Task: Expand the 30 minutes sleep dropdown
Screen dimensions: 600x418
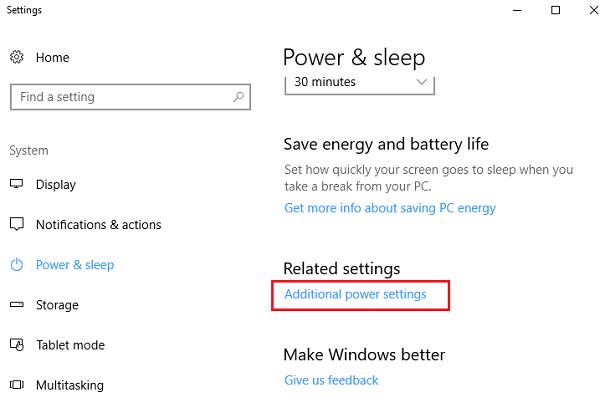Action: 360,82
